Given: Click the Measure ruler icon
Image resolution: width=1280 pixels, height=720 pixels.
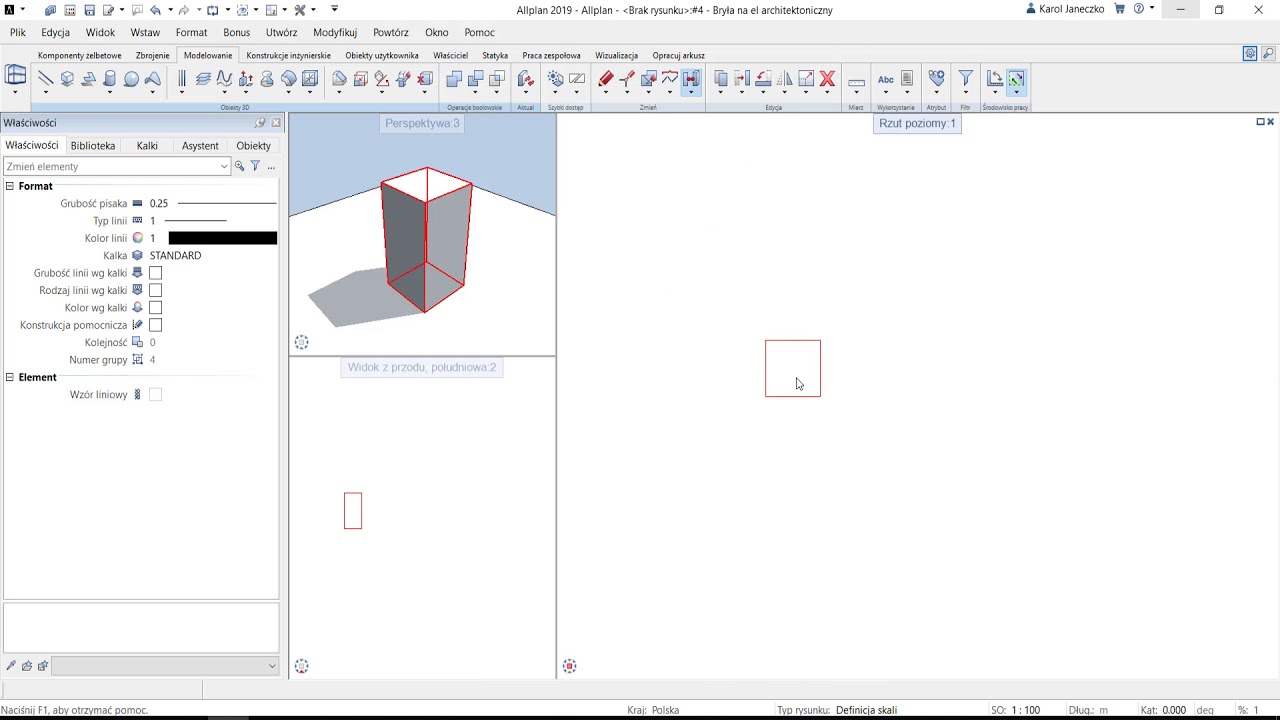Looking at the screenshot, I should point(856,82).
